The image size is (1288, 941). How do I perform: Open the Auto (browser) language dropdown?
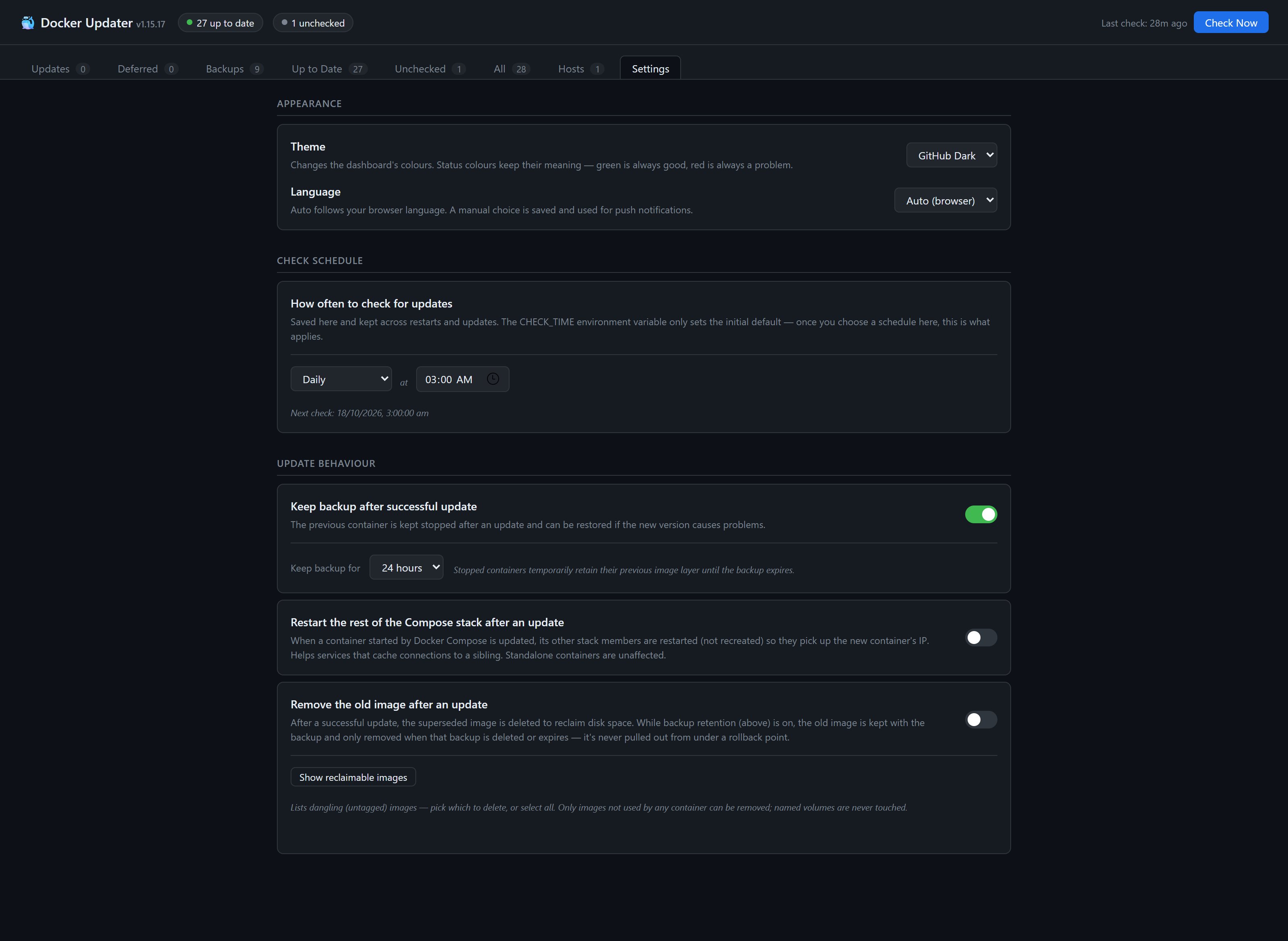(945, 200)
